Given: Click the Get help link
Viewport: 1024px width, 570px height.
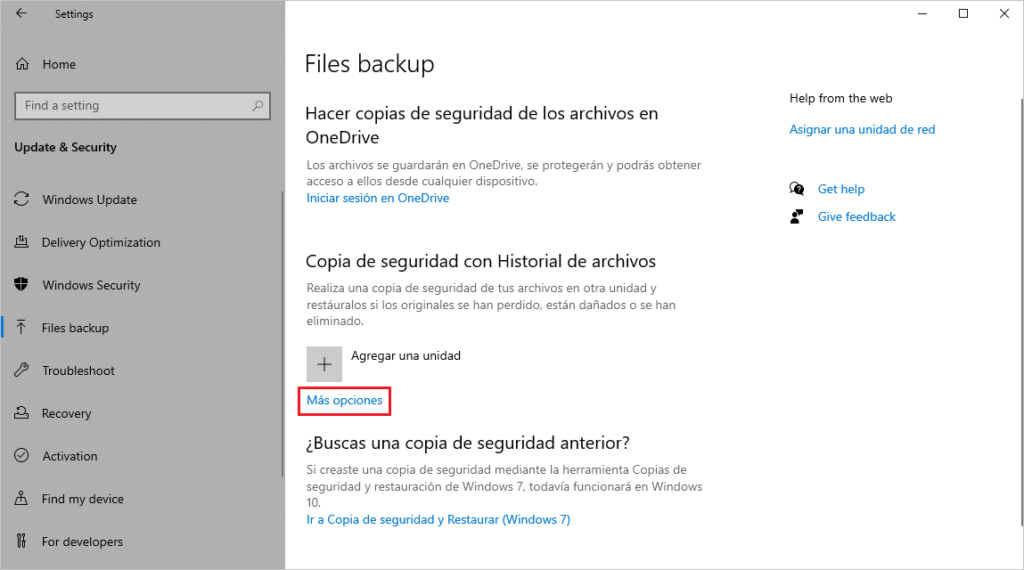Looking at the screenshot, I should coord(841,189).
